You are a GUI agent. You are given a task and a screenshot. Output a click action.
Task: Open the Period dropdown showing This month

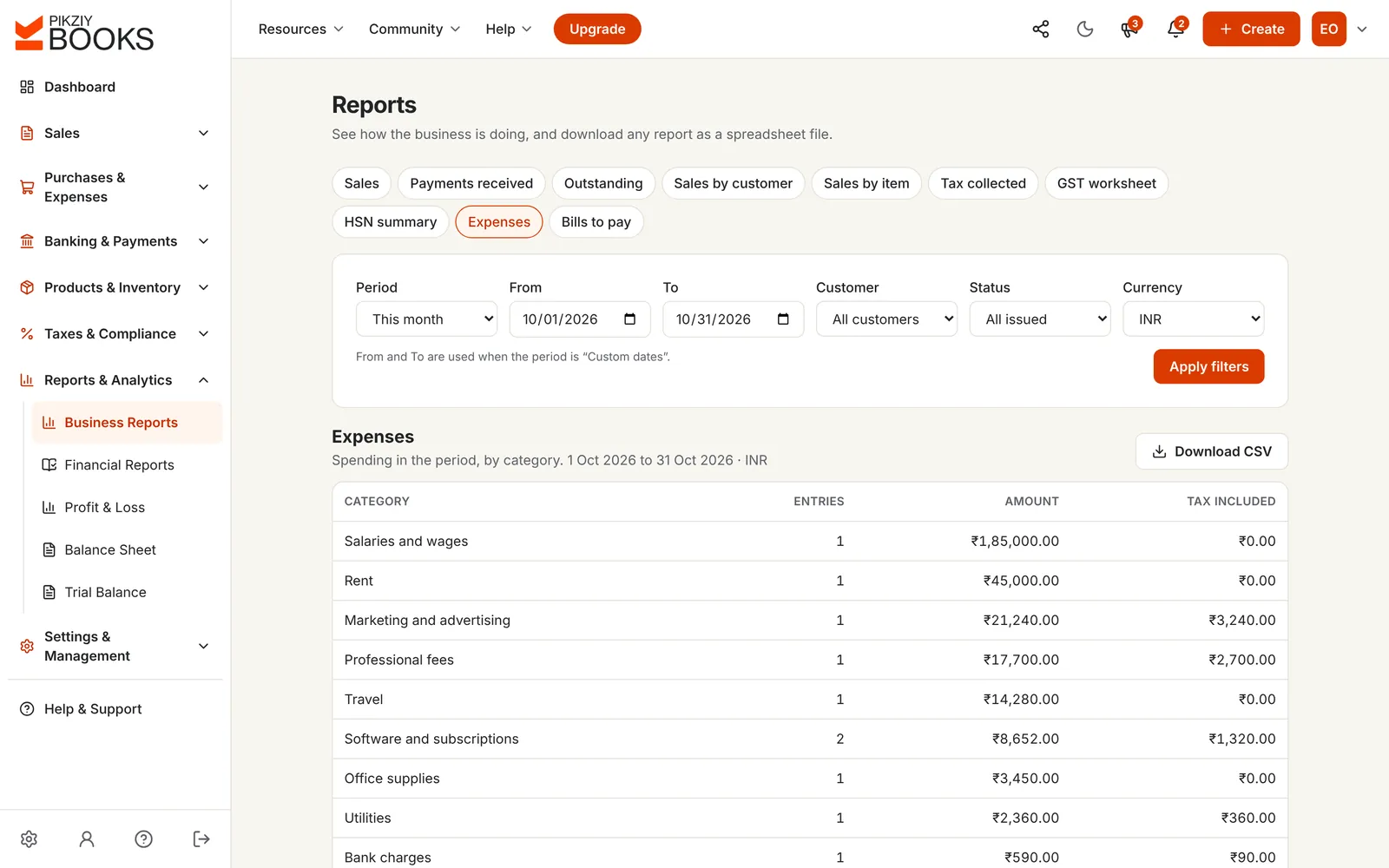pos(426,319)
